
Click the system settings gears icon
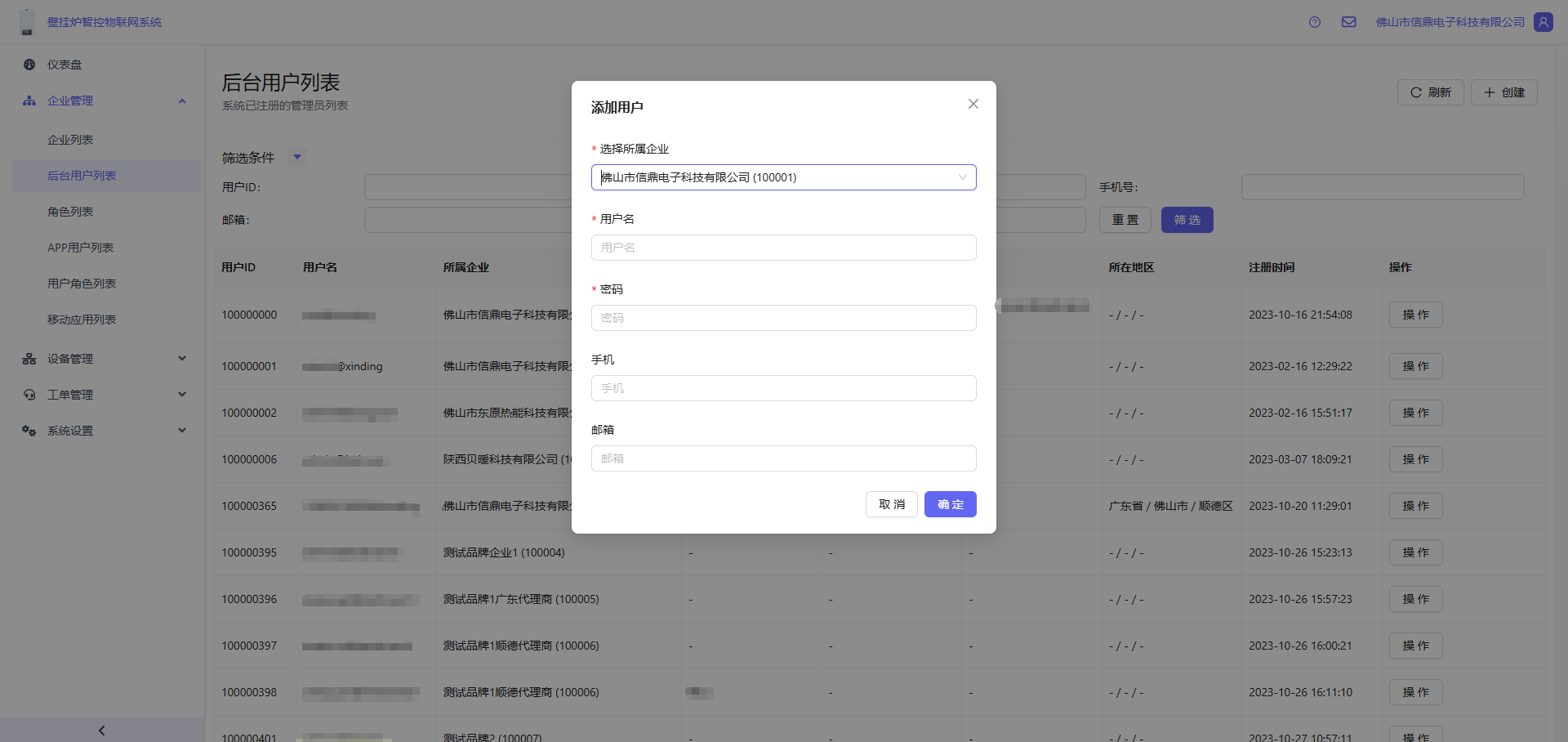[x=29, y=431]
